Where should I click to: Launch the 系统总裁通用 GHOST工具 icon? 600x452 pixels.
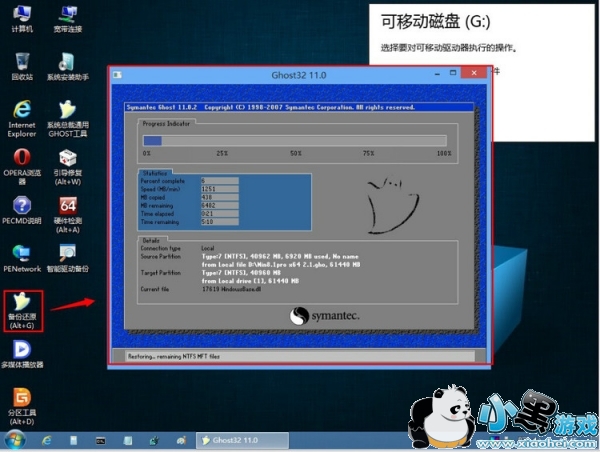pyautogui.click(x=68, y=119)
